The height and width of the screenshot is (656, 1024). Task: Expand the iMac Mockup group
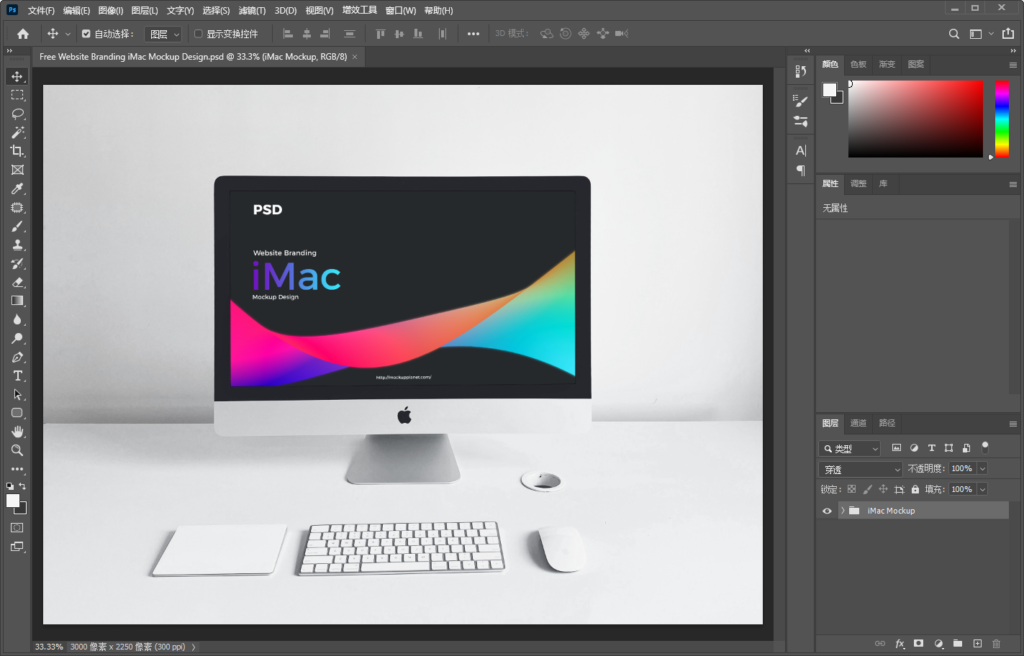coord(842,511)
